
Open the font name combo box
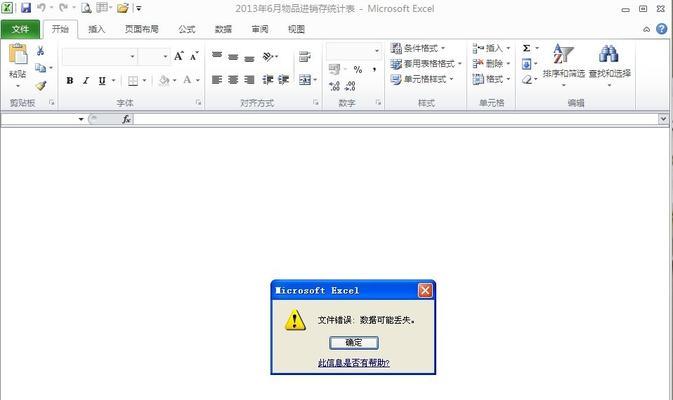pyautogui.click(x=100, y=57)
